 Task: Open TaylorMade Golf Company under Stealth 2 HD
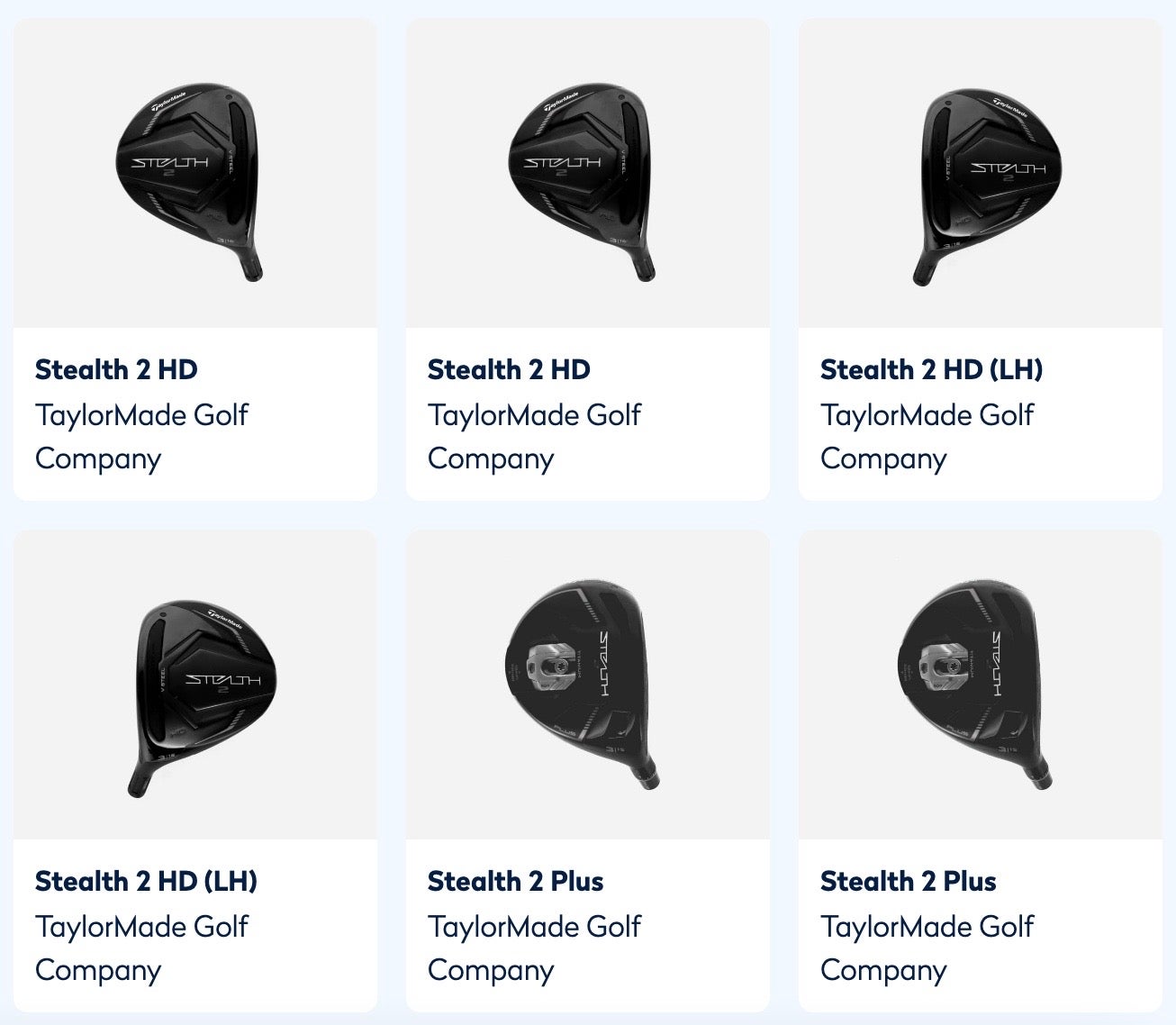pos(141,436)
